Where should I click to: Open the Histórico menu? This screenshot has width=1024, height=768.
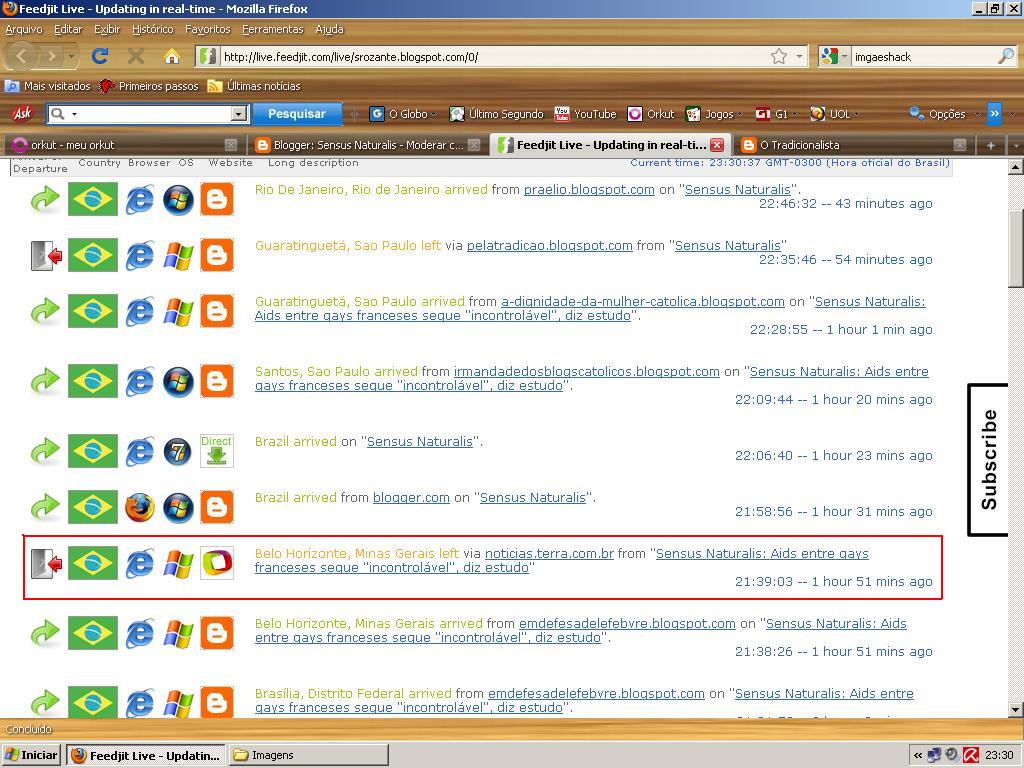[152, 29]
